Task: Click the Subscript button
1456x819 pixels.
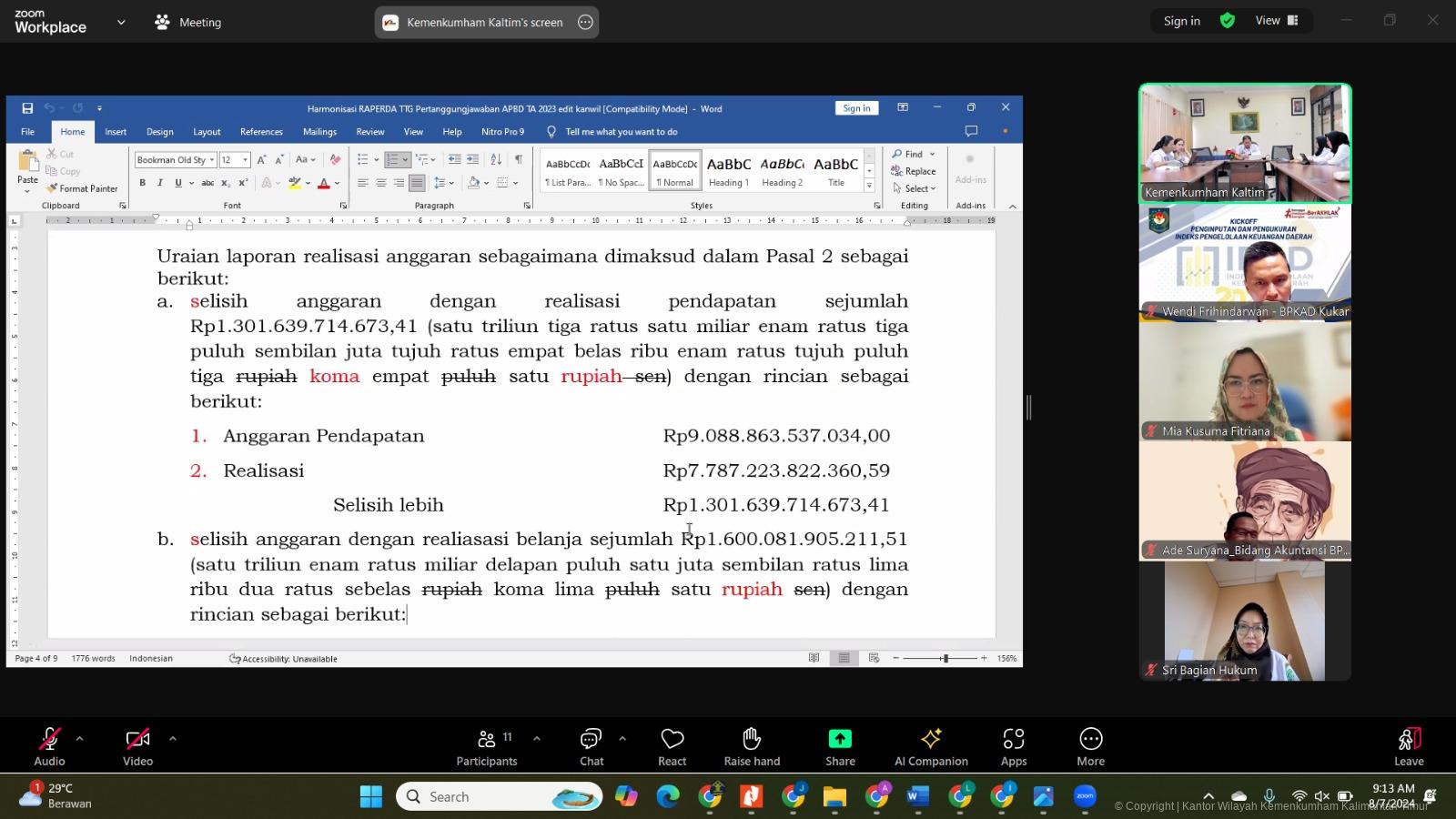Action: 227,183
